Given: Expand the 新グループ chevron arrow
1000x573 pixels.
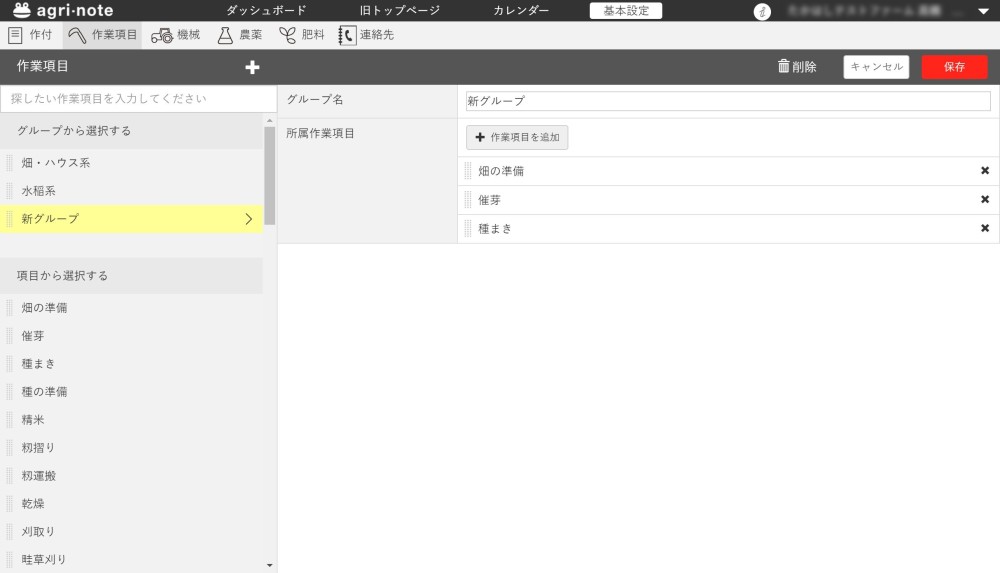Looking at the screenshot, I should (248, 219).
